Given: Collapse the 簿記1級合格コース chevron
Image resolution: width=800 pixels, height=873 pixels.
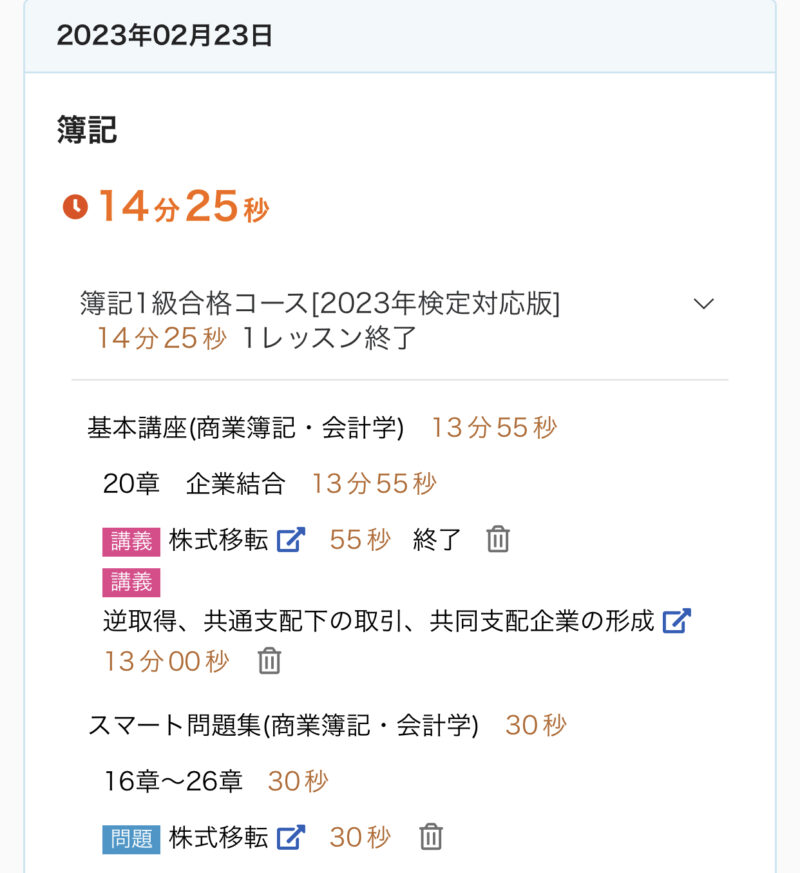Looking at the screenshot, I should coord(704,304).
